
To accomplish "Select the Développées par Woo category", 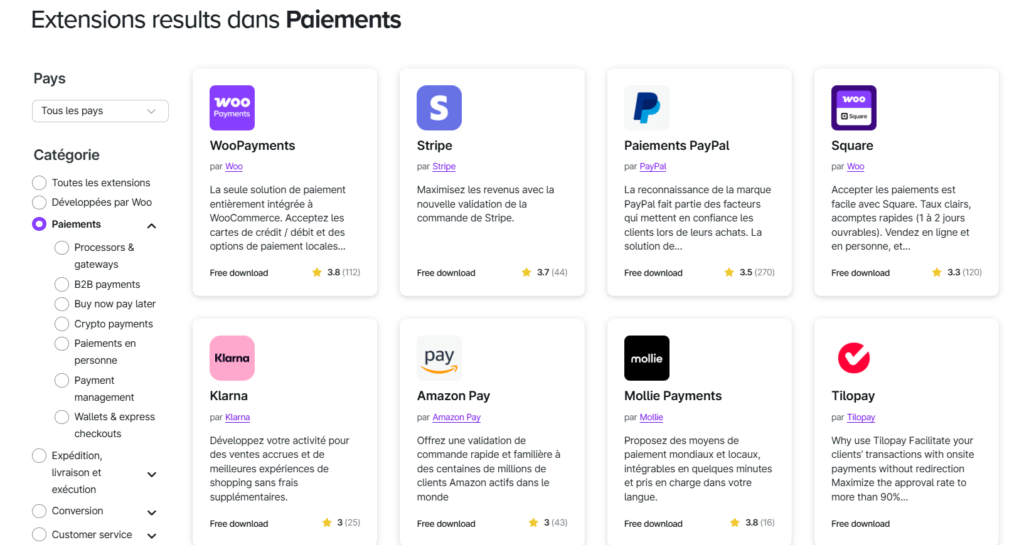I will pyautogui.click(x=40, y=202).
